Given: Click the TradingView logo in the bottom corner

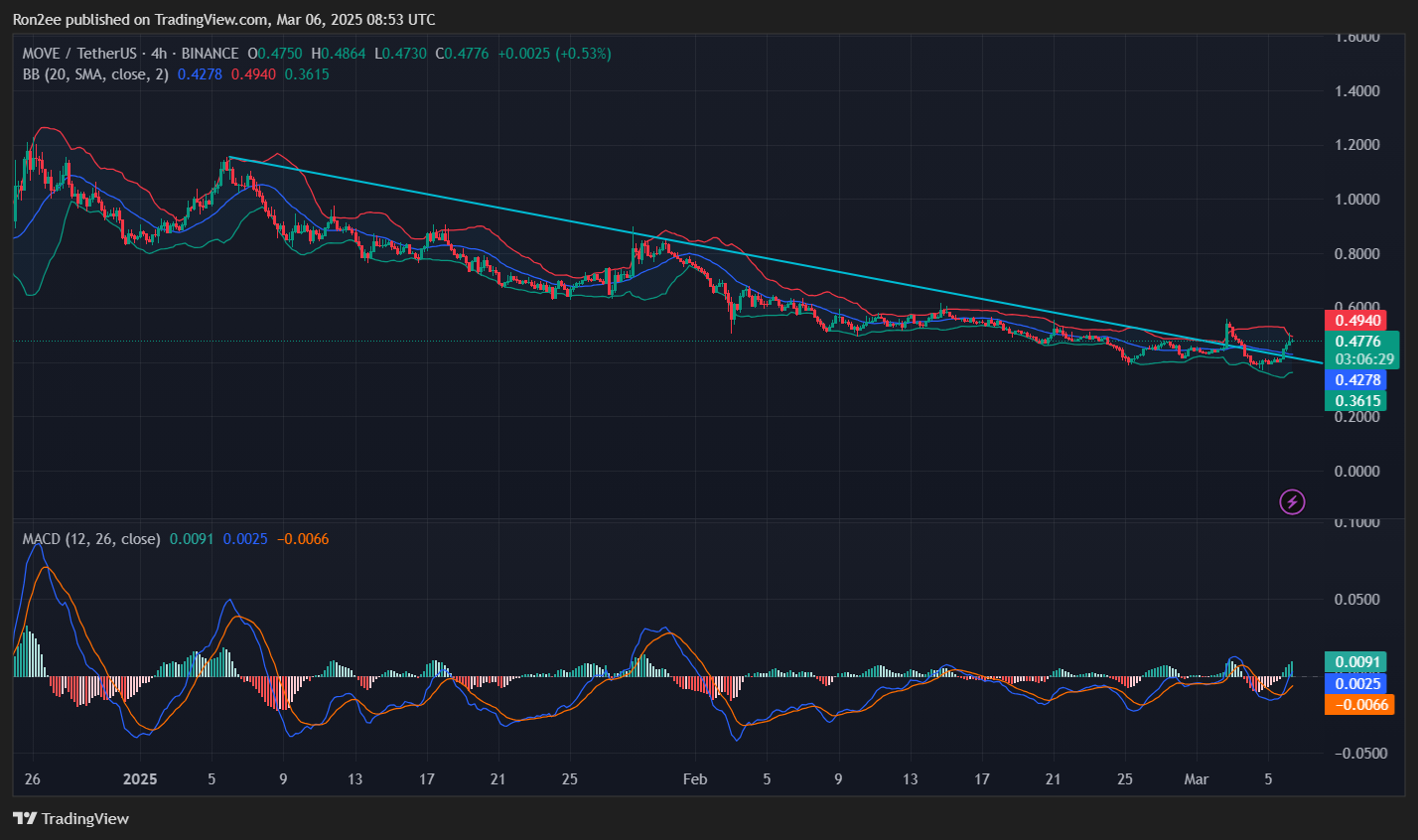Looking at the screenshot, I should (x=25, y=818).
